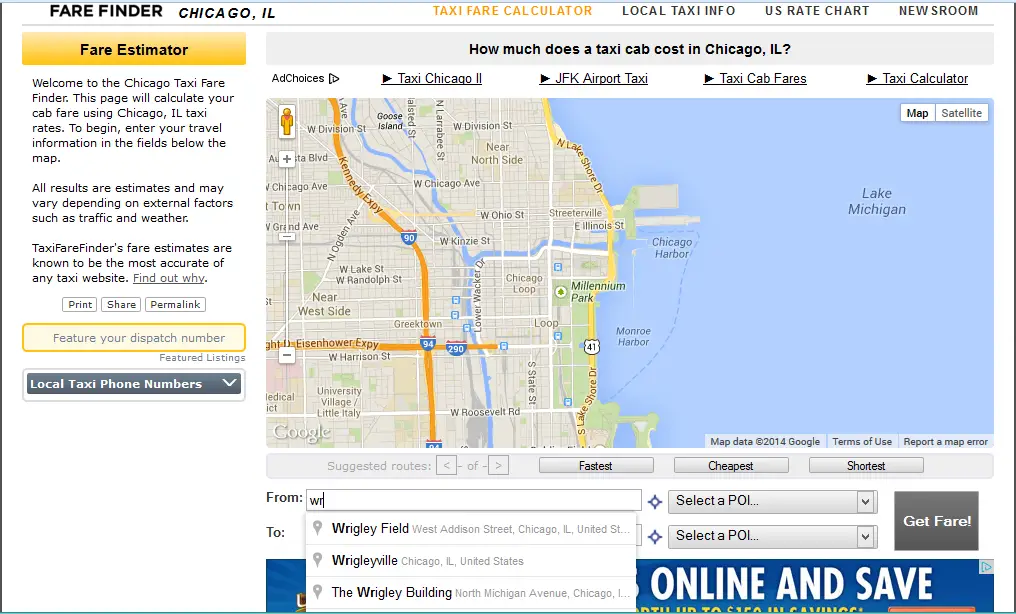Zoom out with the map minus button
Image resolution: width=1016 pixels, height=614 pixels.
[286, 356]
